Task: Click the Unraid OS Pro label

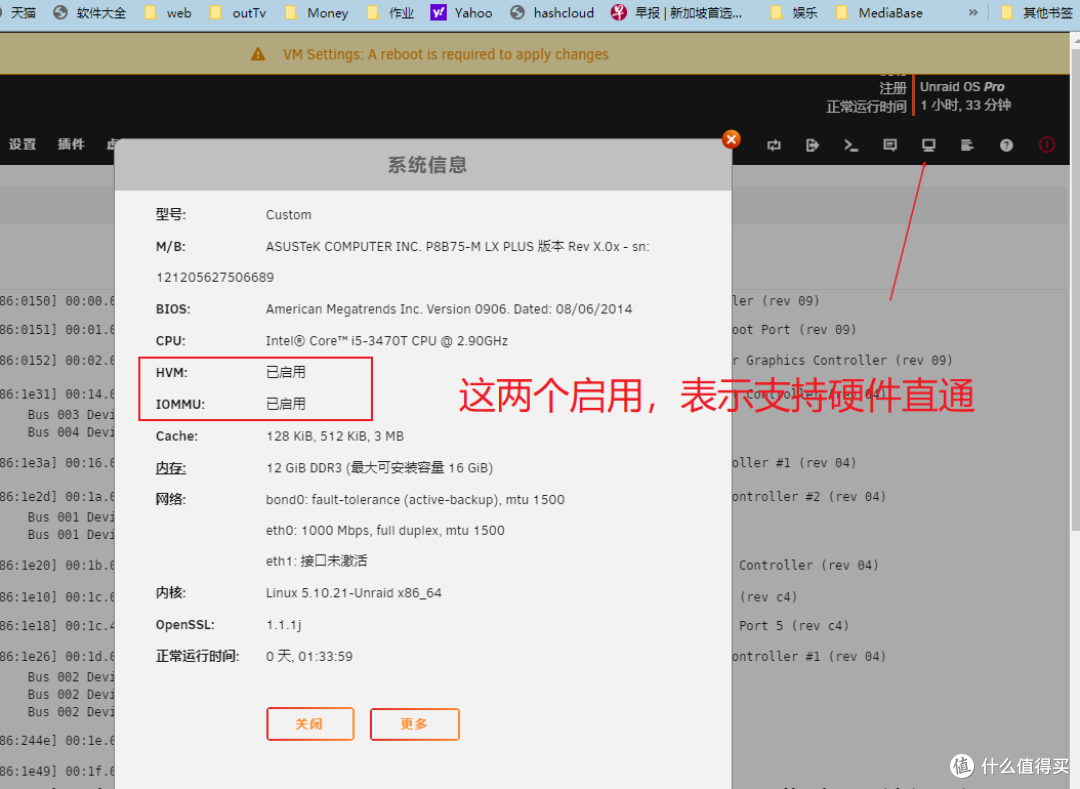Action: click(x=962, y=87)
